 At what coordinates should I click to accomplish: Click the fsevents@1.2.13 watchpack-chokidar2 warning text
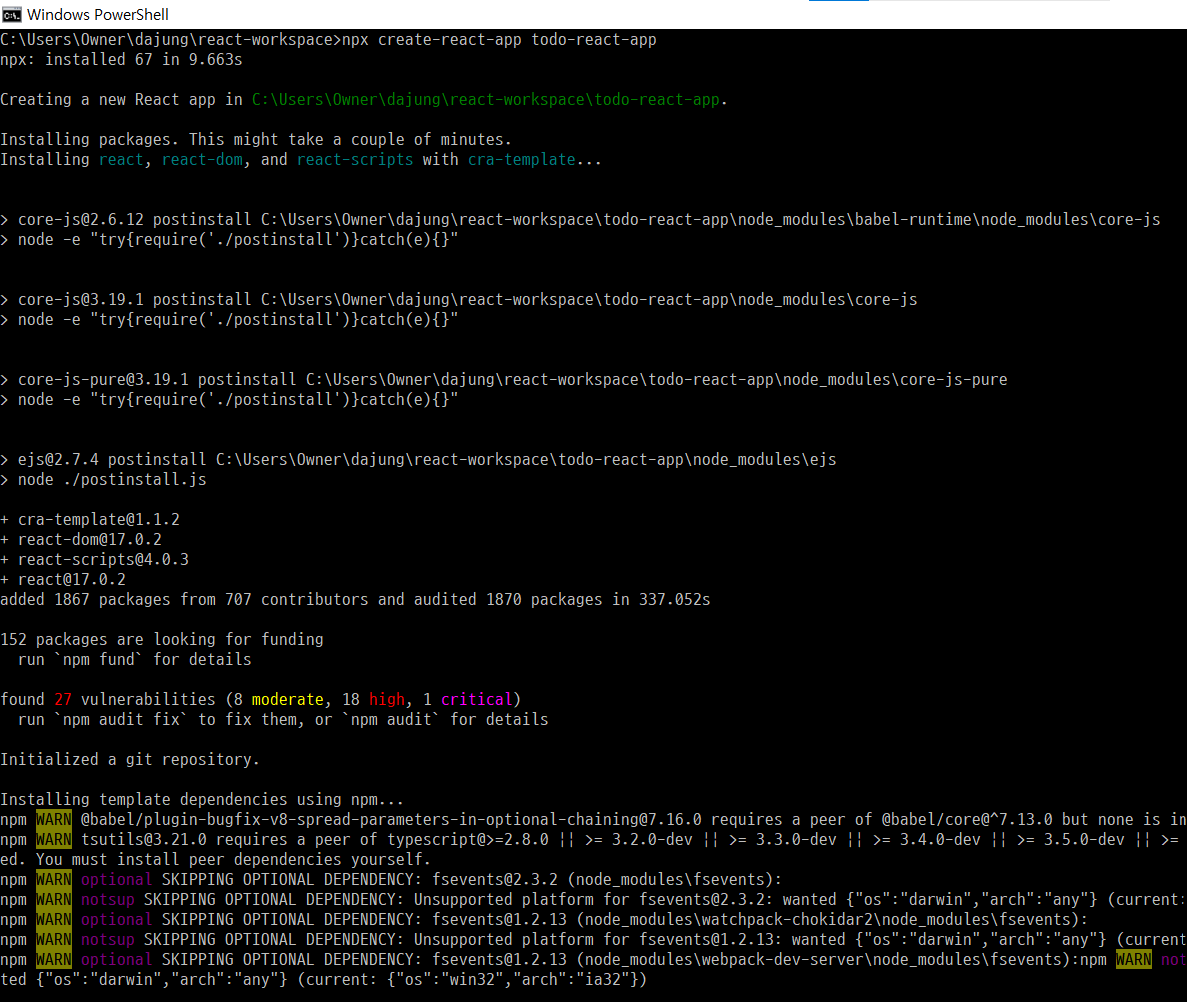click(625, 920)
